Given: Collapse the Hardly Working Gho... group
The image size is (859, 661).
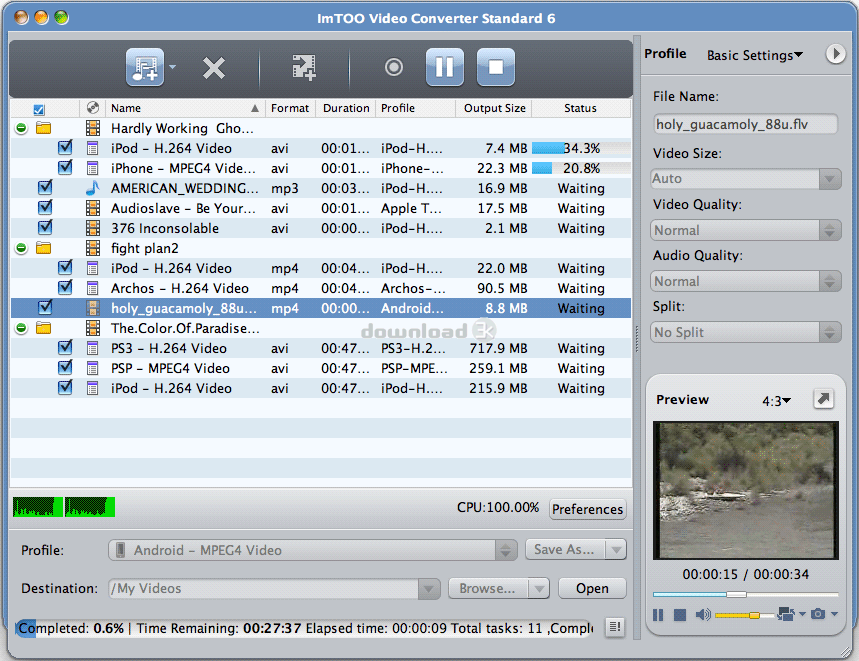Looking at the screenshot, I should pyautogui.click(x=21, y=128).
